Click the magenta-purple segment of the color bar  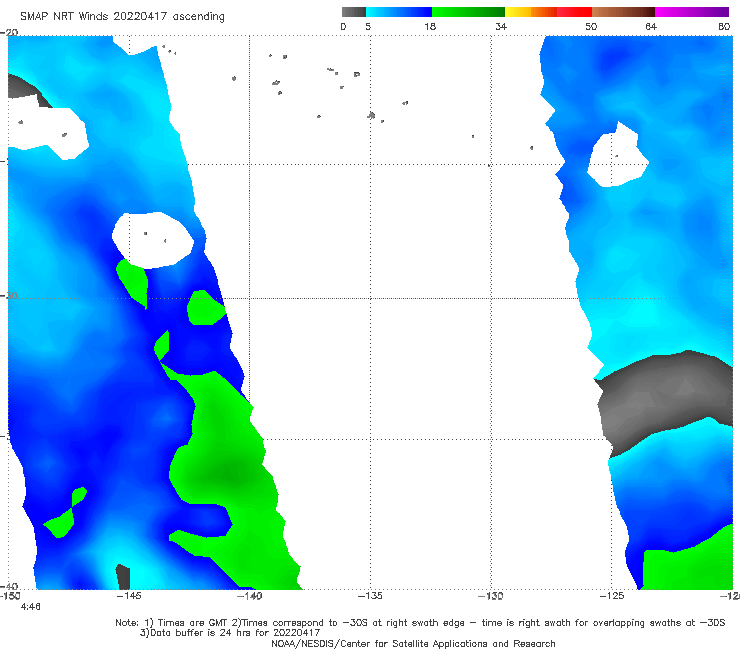[x=692, y=12]
